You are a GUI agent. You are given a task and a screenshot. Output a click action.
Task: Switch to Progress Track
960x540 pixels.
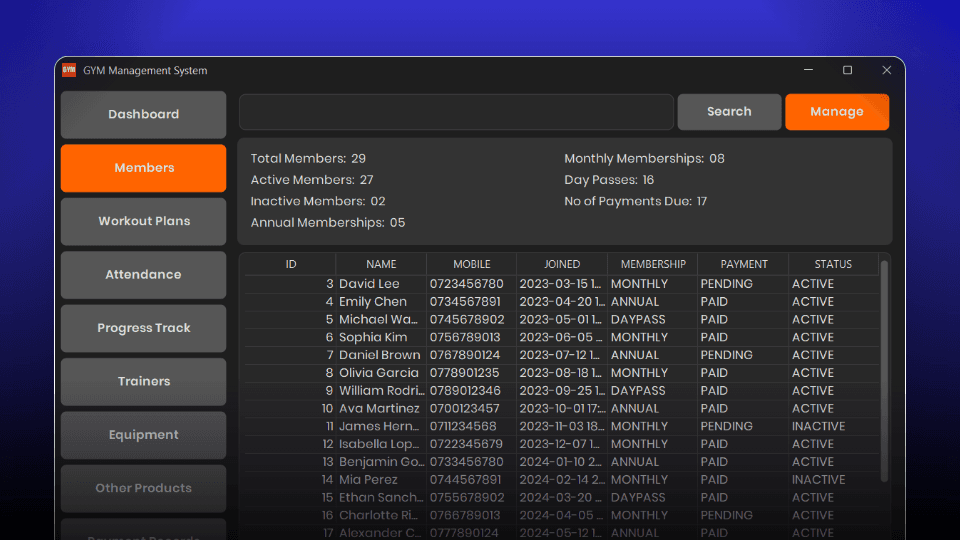[x=143, y=328]
